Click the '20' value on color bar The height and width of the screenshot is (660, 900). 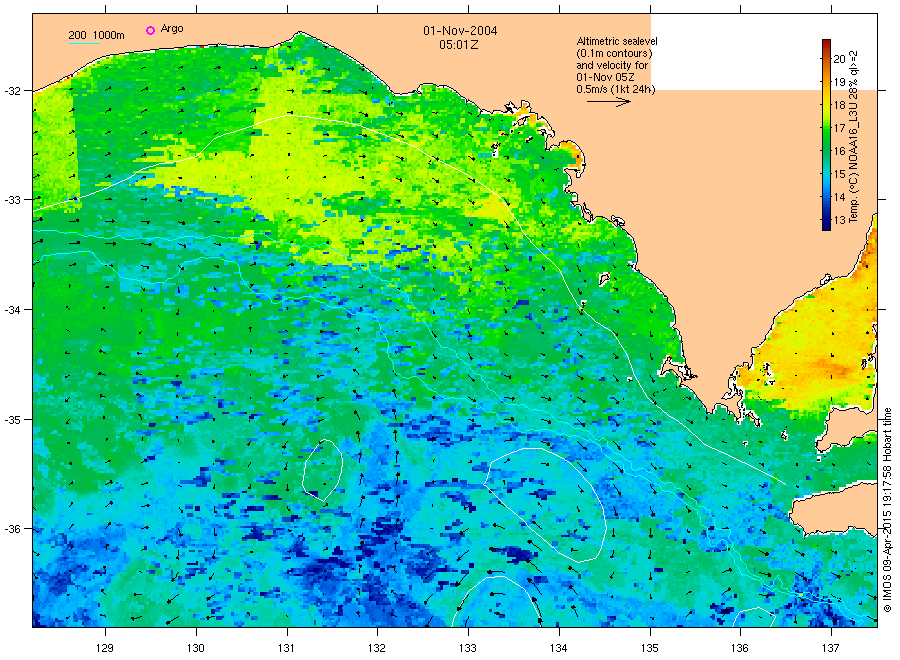click(840, 59)
